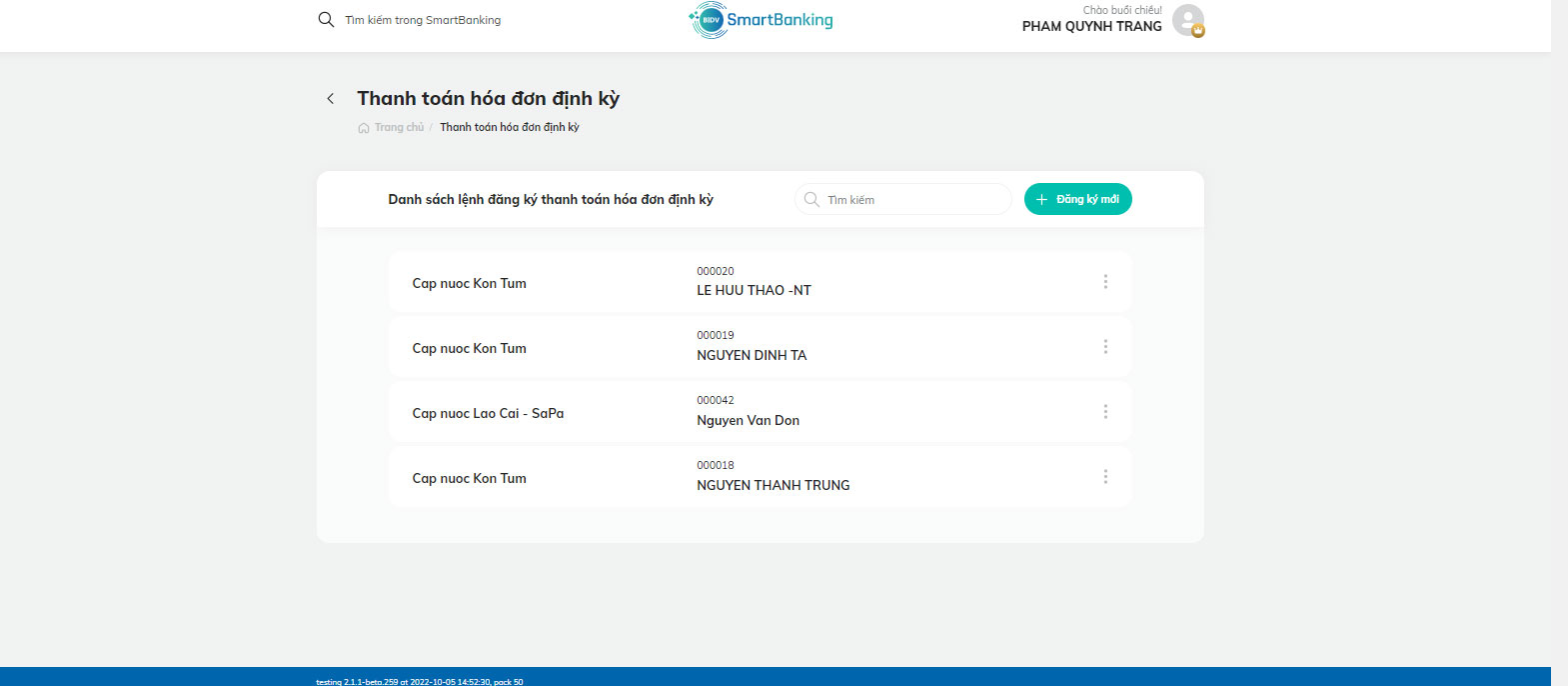Open options menu for NGUYEN THANH TRUNG
The image size is (1568, 686).
1105,477
